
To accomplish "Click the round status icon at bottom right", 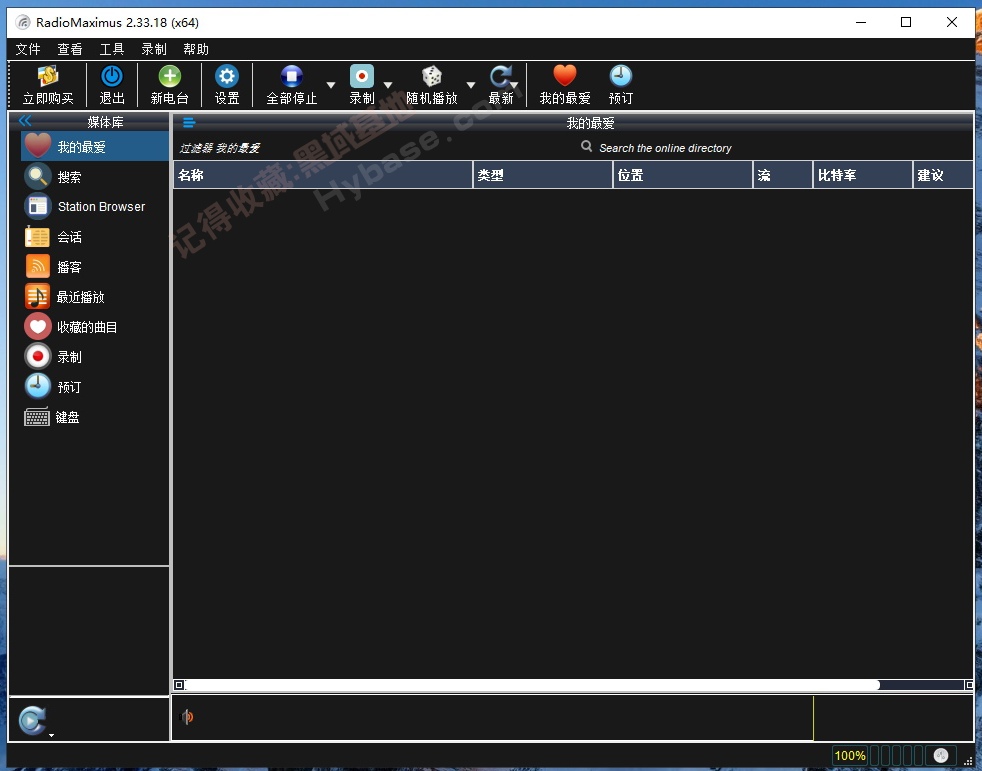I will pyautogui.click(x=941, y=755).
